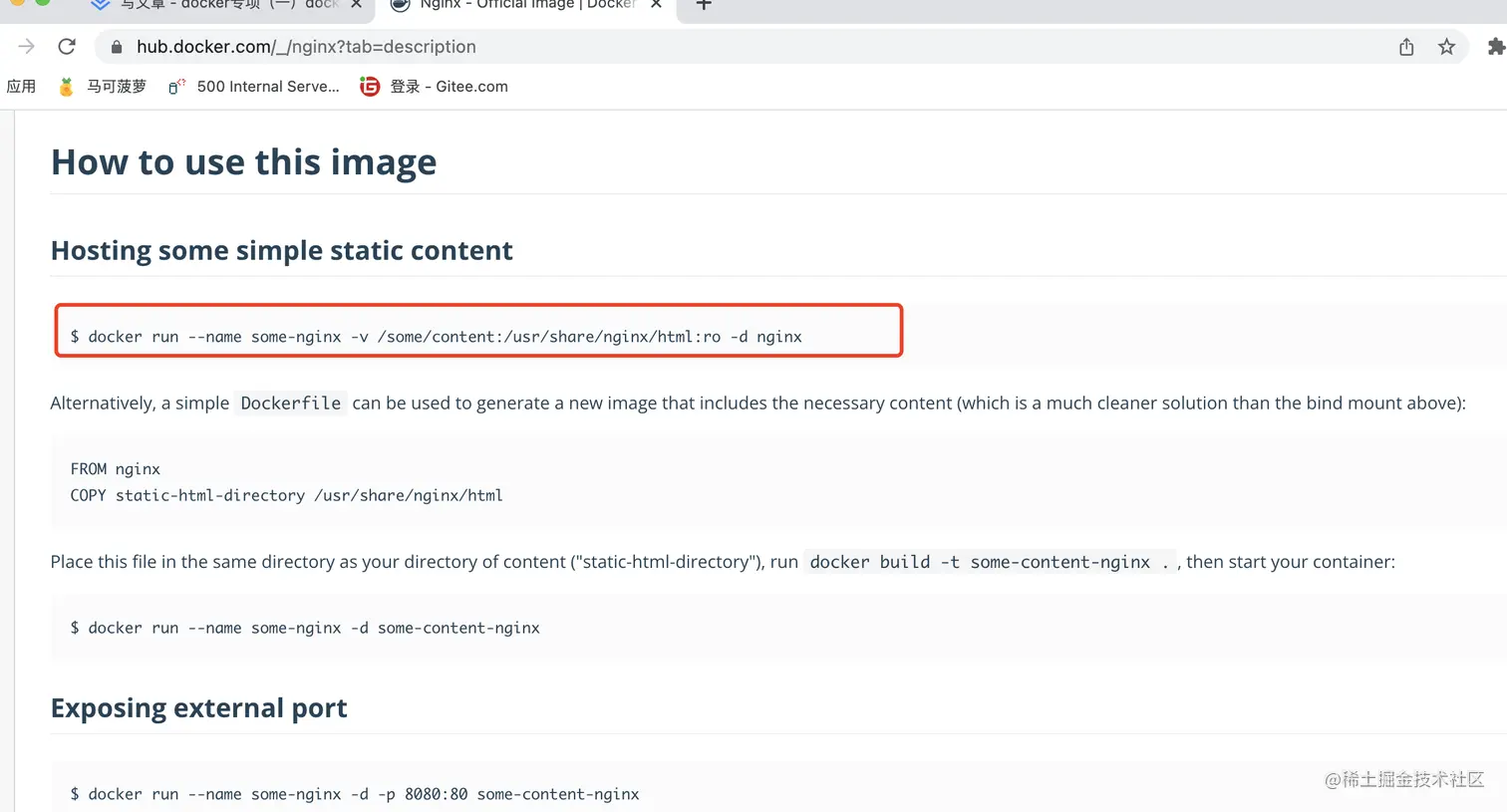Click 'Hosting some simple static content' heading

coord(282,250)
